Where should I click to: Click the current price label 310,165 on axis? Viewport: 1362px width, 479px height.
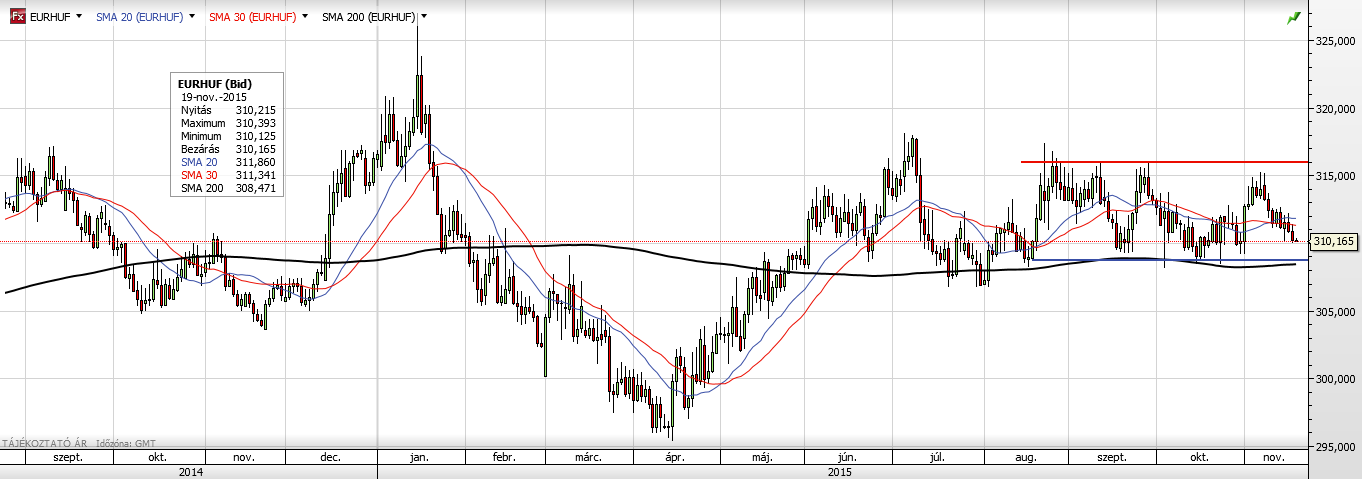[1332, 241]
